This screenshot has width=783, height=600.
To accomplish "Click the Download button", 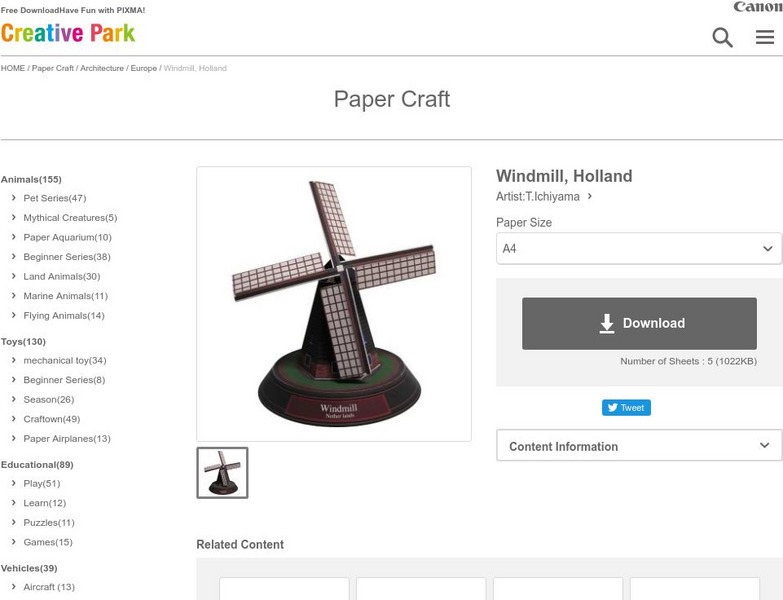I will [x=639, y=323].
